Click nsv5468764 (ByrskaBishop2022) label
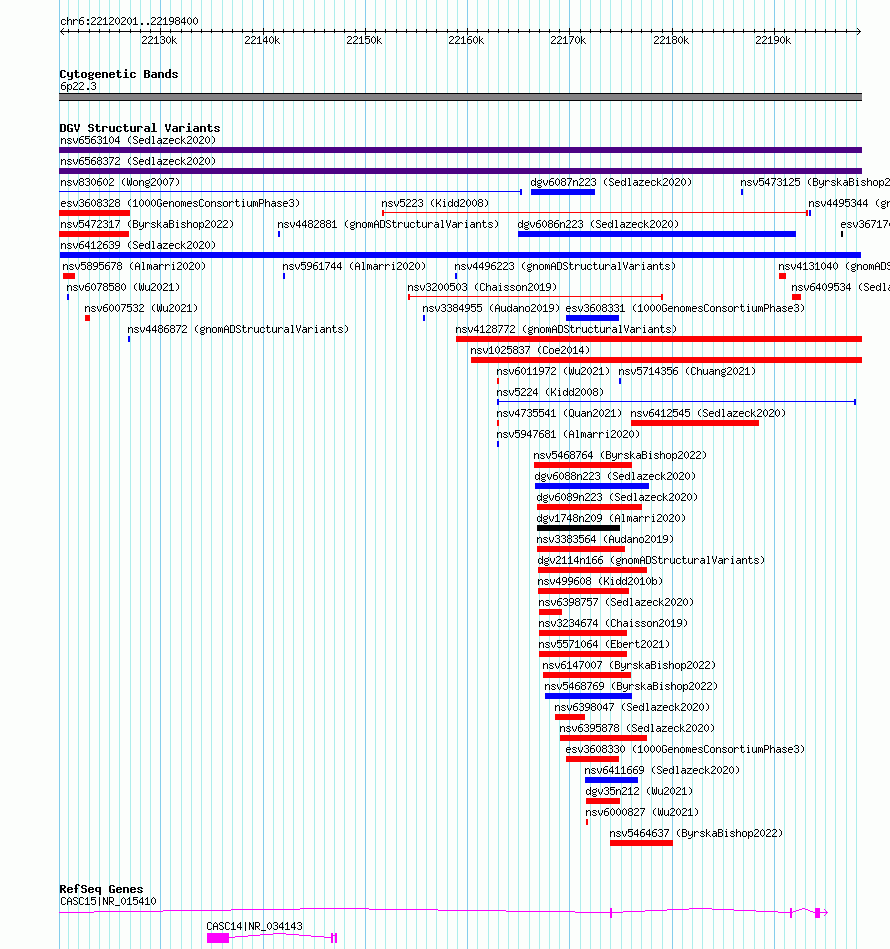 (620, 455)
